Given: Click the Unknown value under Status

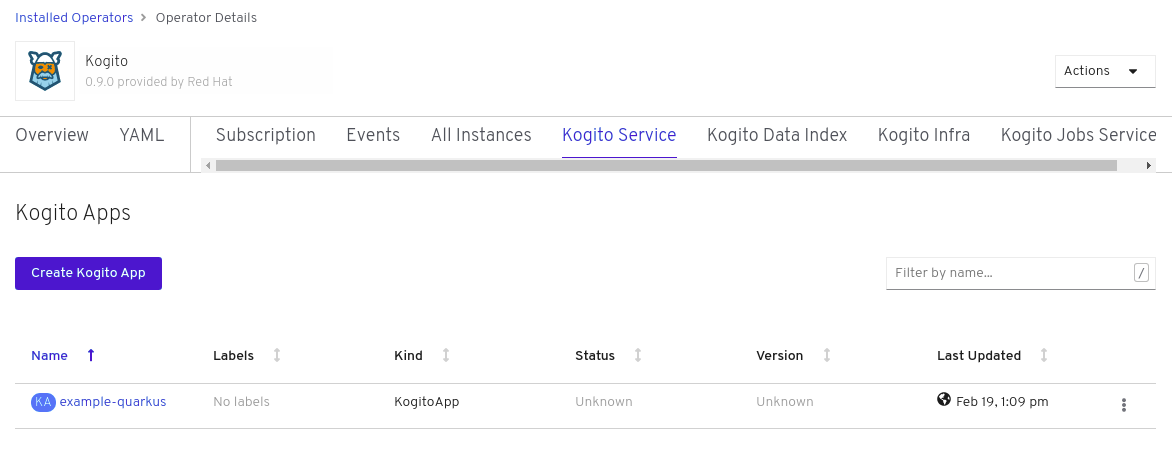Looking at the screenshot, I should pyautogui.click(x=604, y=402).
